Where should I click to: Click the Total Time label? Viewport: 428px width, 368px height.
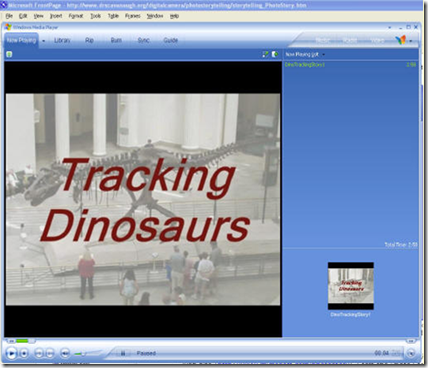(401, 245)
